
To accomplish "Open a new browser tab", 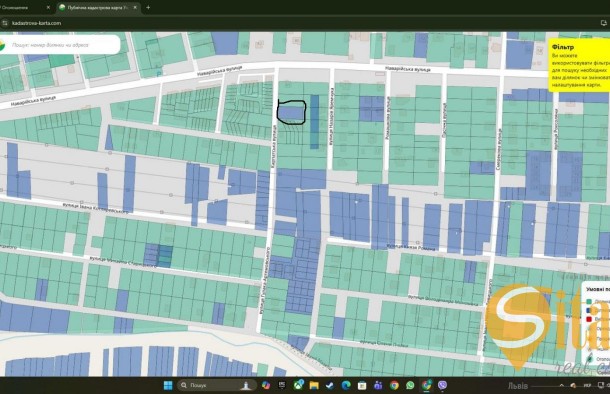I will tap(148, 7).
